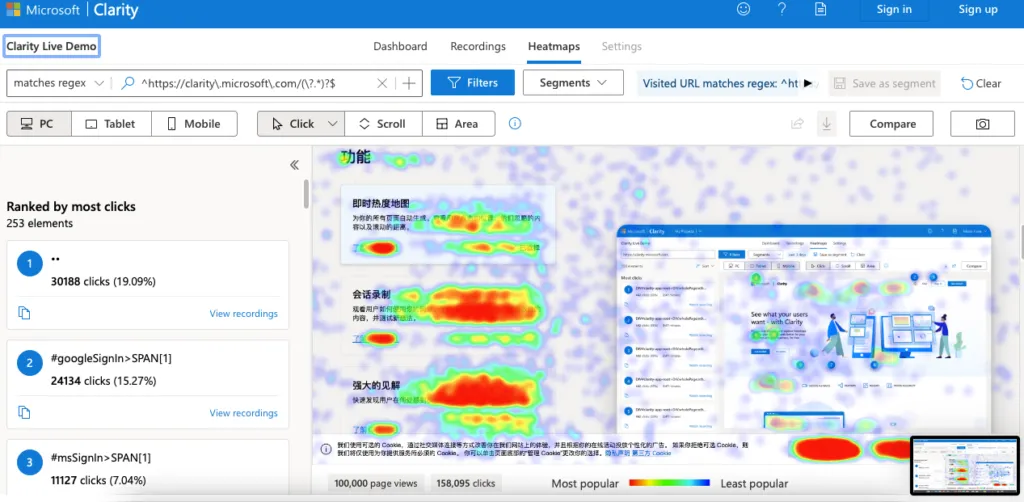The image size is (1024, 502).
Task: Add another URL with plus icon
Action: pos(409,83)
